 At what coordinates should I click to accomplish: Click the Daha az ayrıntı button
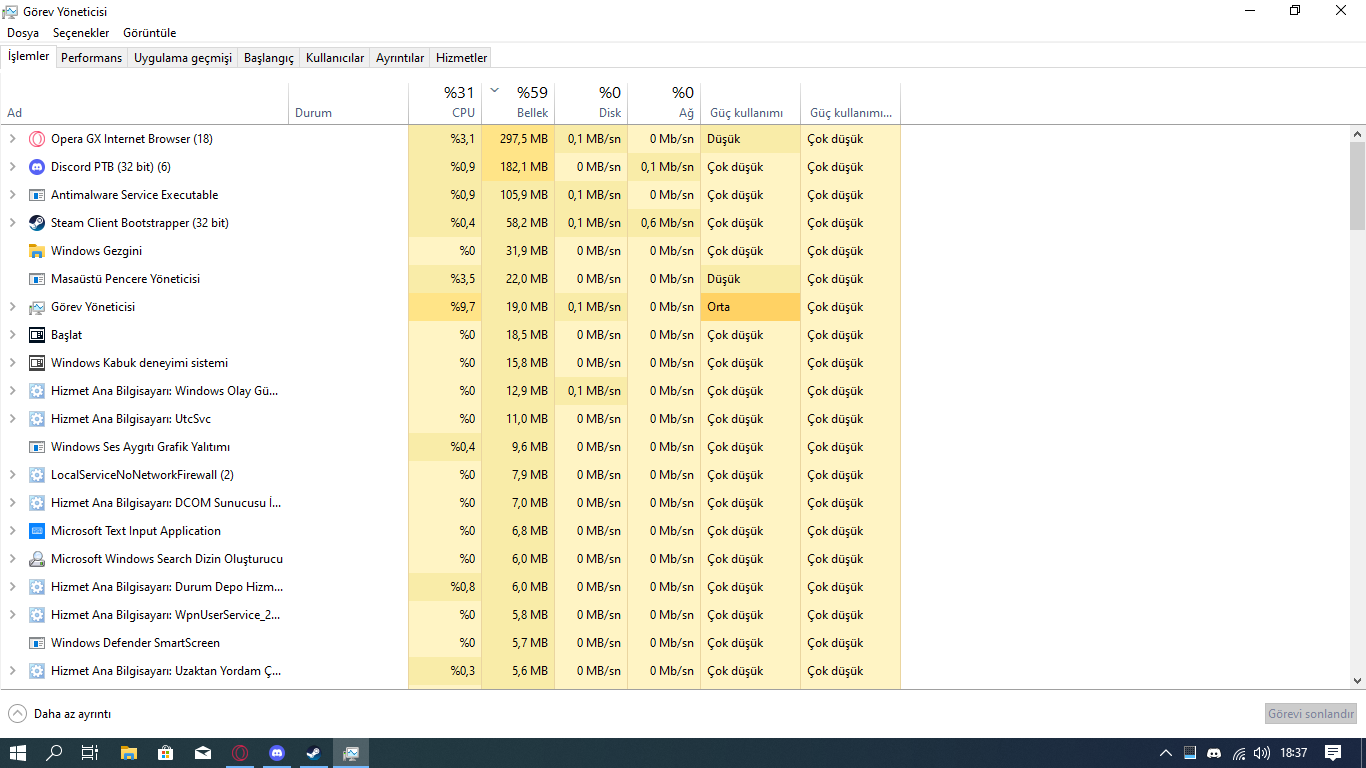60,714
